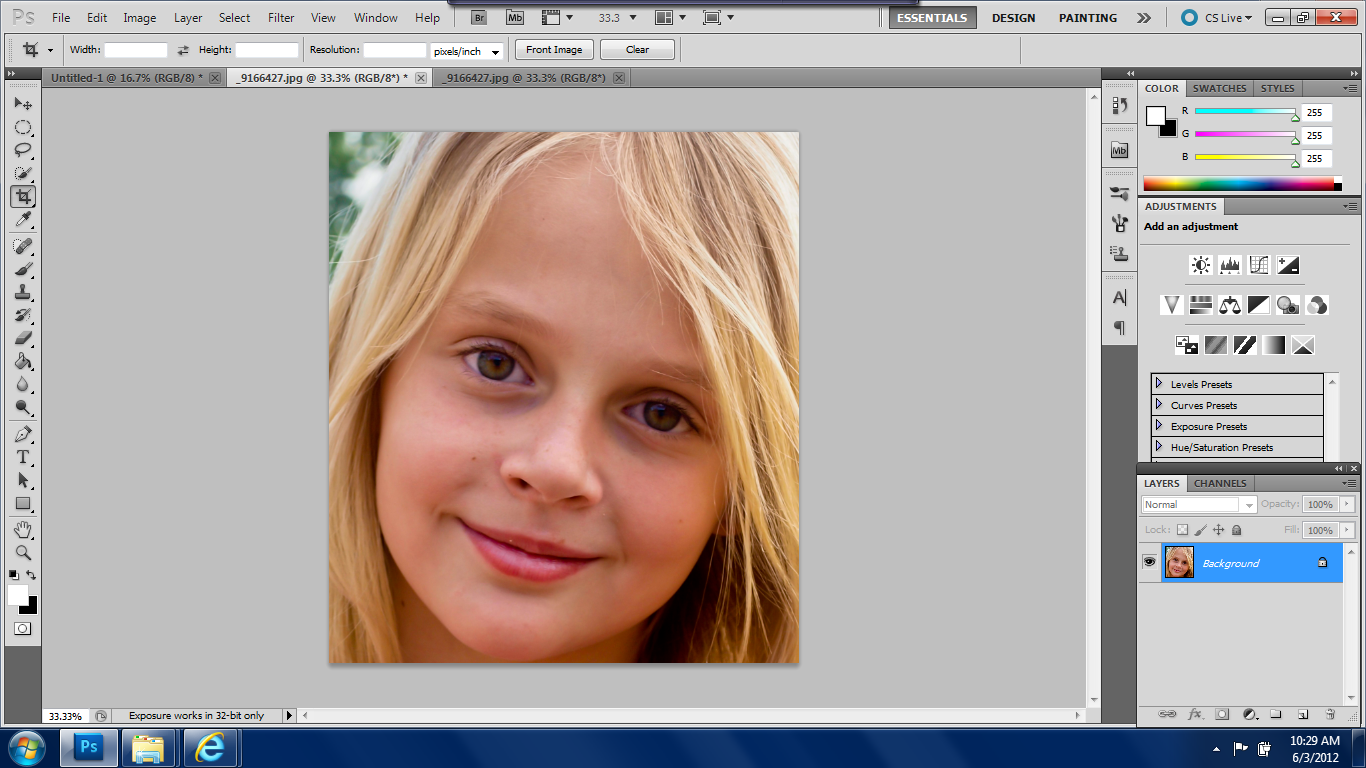Select the Brush tool
Screen dimensions: 1366x768
coord(23,269)
